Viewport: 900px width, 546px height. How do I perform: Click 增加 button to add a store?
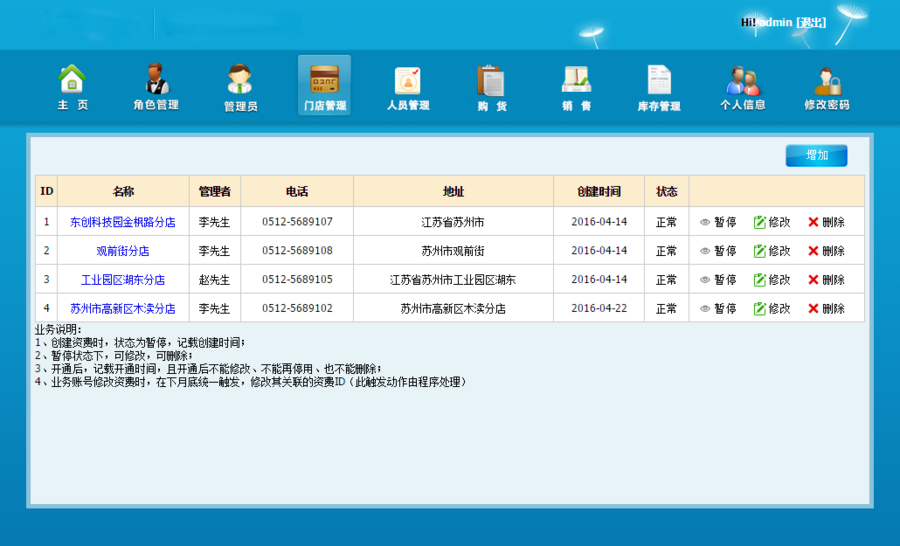[816, 155]
